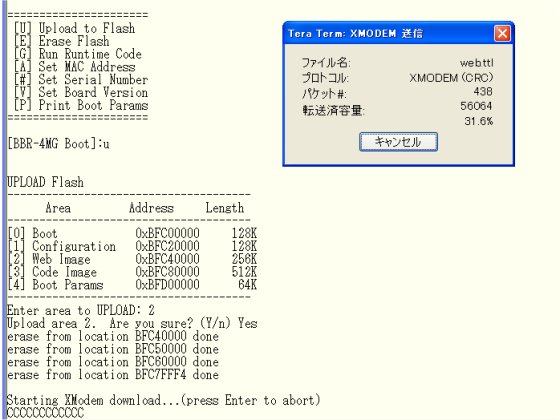Image resolution: width=560 pixels, height=420 pixels.
Task: Click the transferred bytes 56064 value
Action: [x=476, y=106]
